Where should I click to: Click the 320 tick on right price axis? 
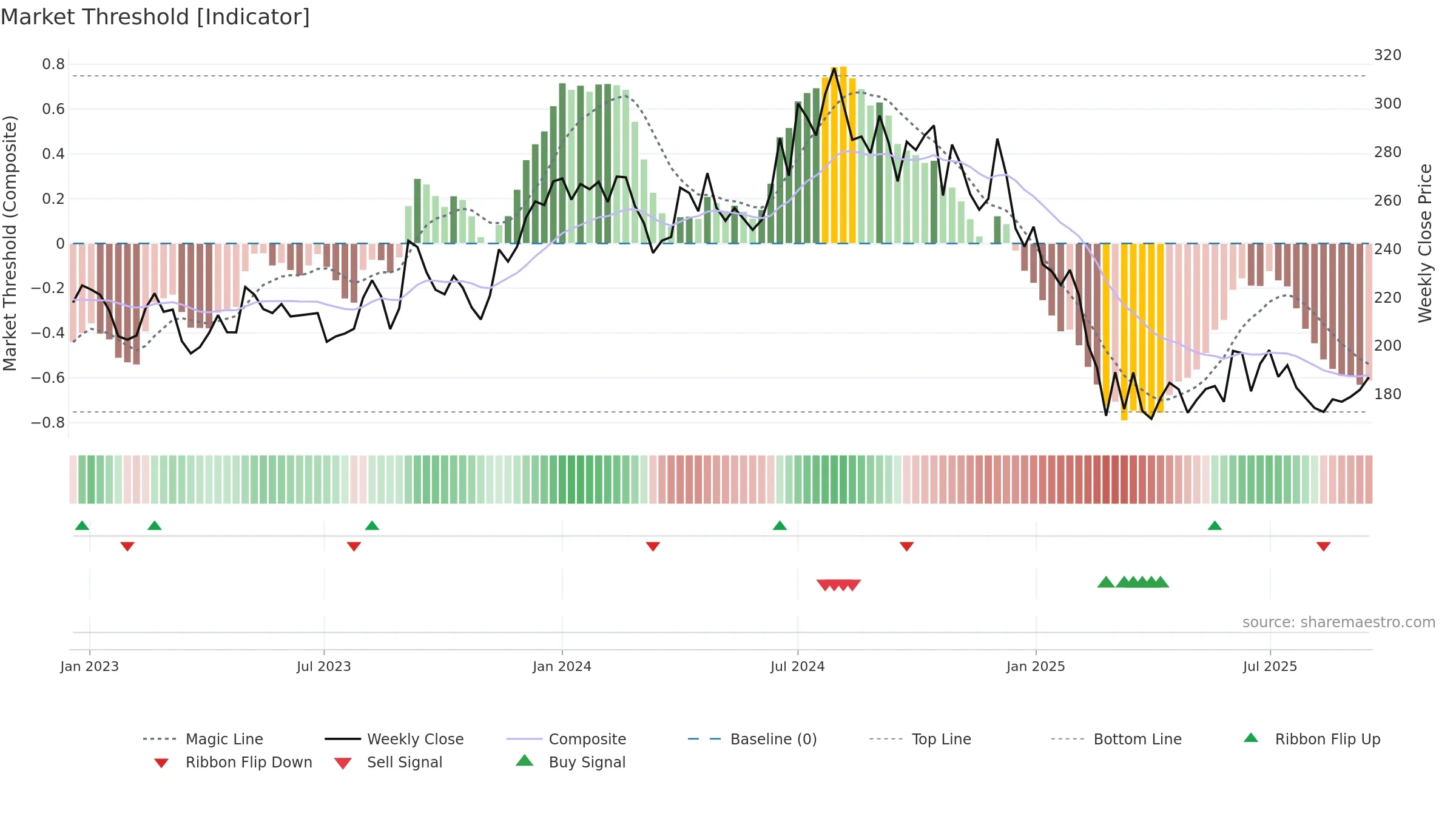pyautogui.click(x=1387, y=55)
